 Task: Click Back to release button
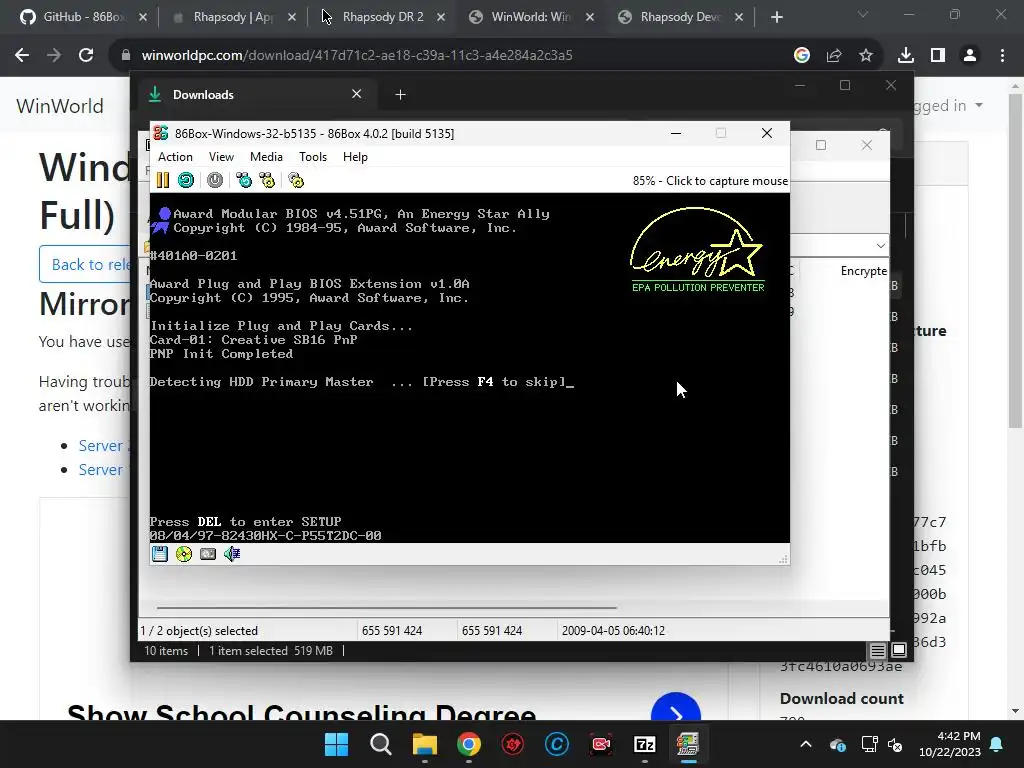click(x=85, y=264)
